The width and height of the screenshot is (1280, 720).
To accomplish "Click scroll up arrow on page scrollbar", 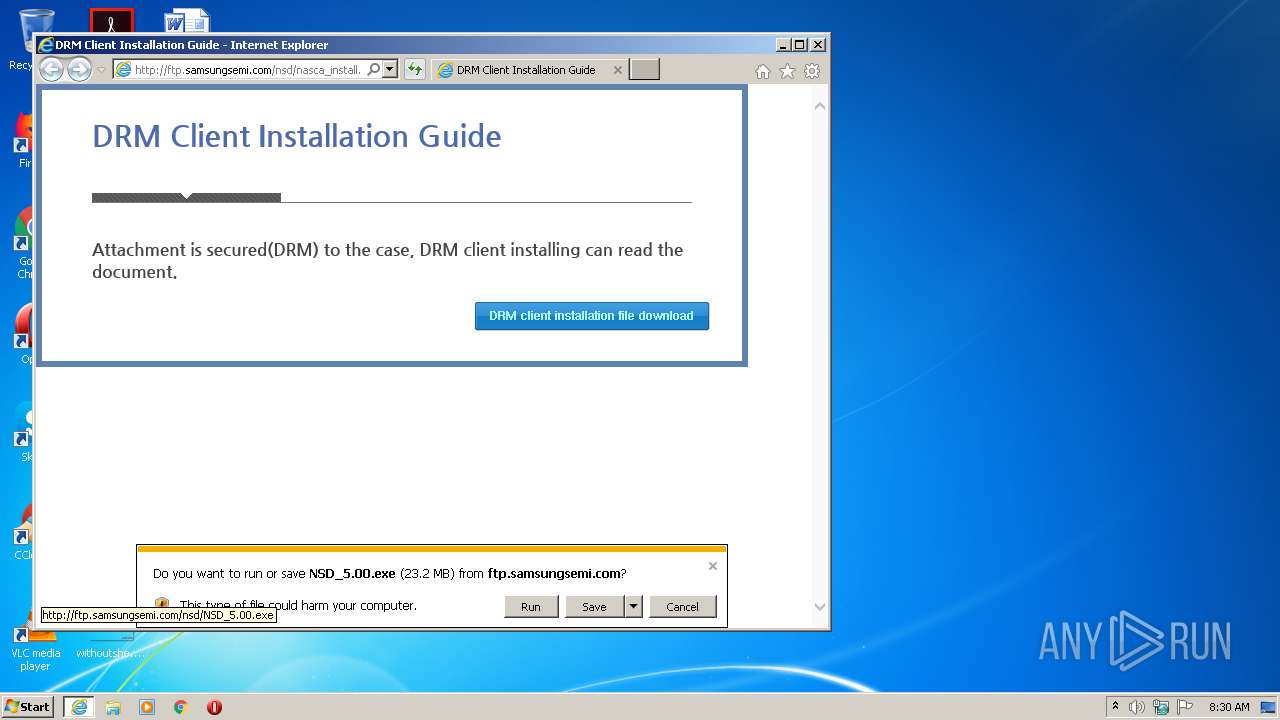I will point(820,106).
